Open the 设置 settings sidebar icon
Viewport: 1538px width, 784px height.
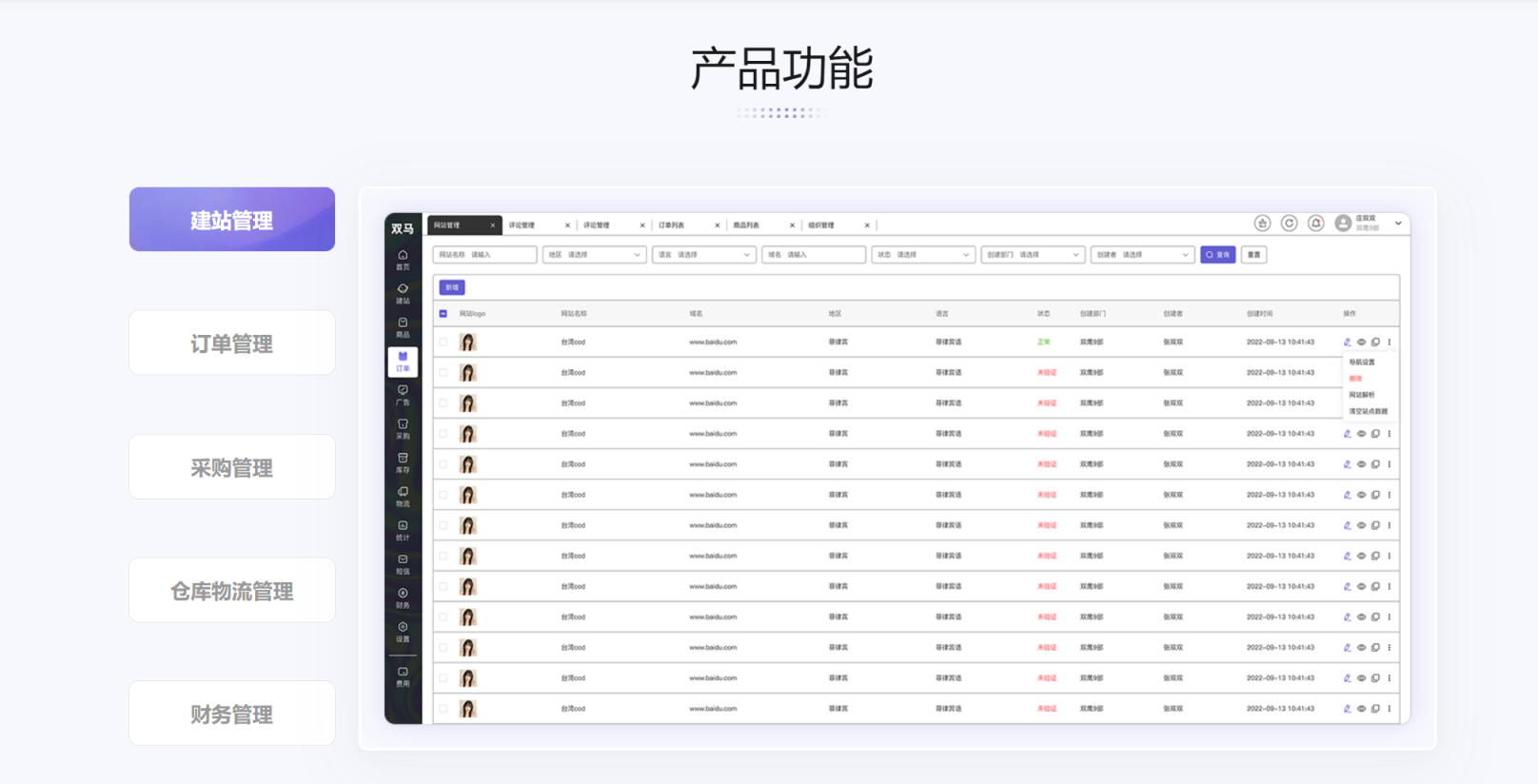(403, 632)
